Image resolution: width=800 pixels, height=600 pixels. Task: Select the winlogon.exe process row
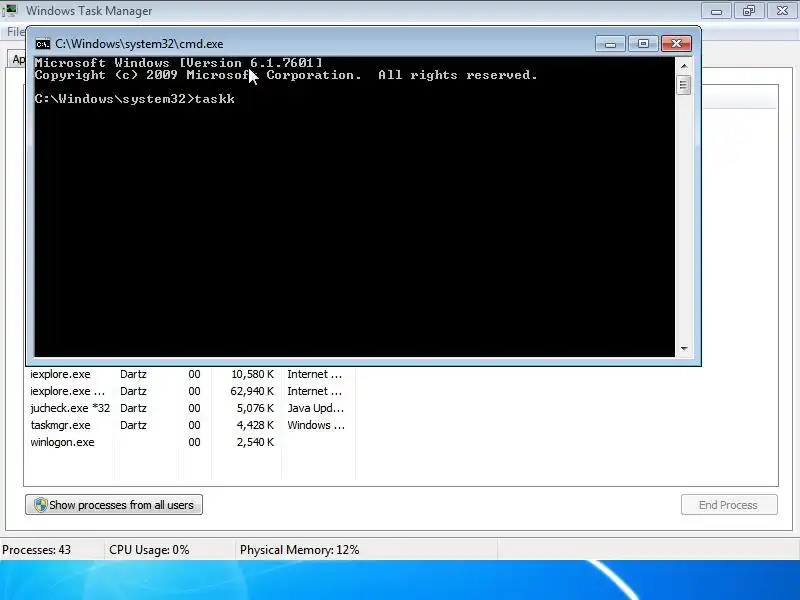point(189,442)
